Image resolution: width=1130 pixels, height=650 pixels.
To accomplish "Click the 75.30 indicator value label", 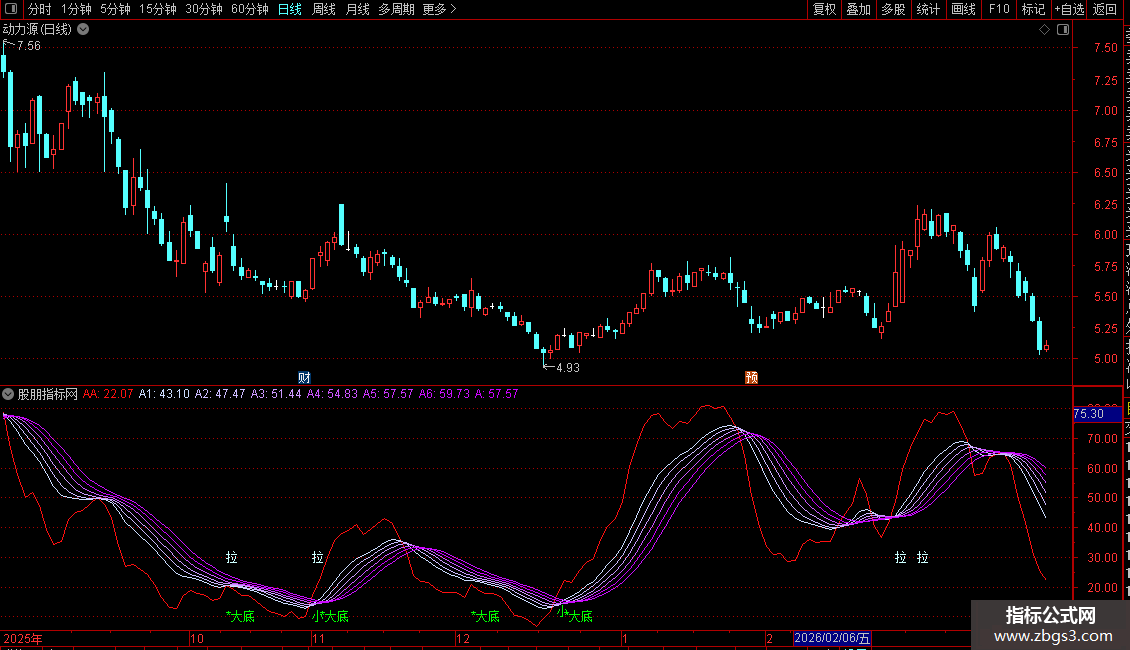I will pos(1088,413).
